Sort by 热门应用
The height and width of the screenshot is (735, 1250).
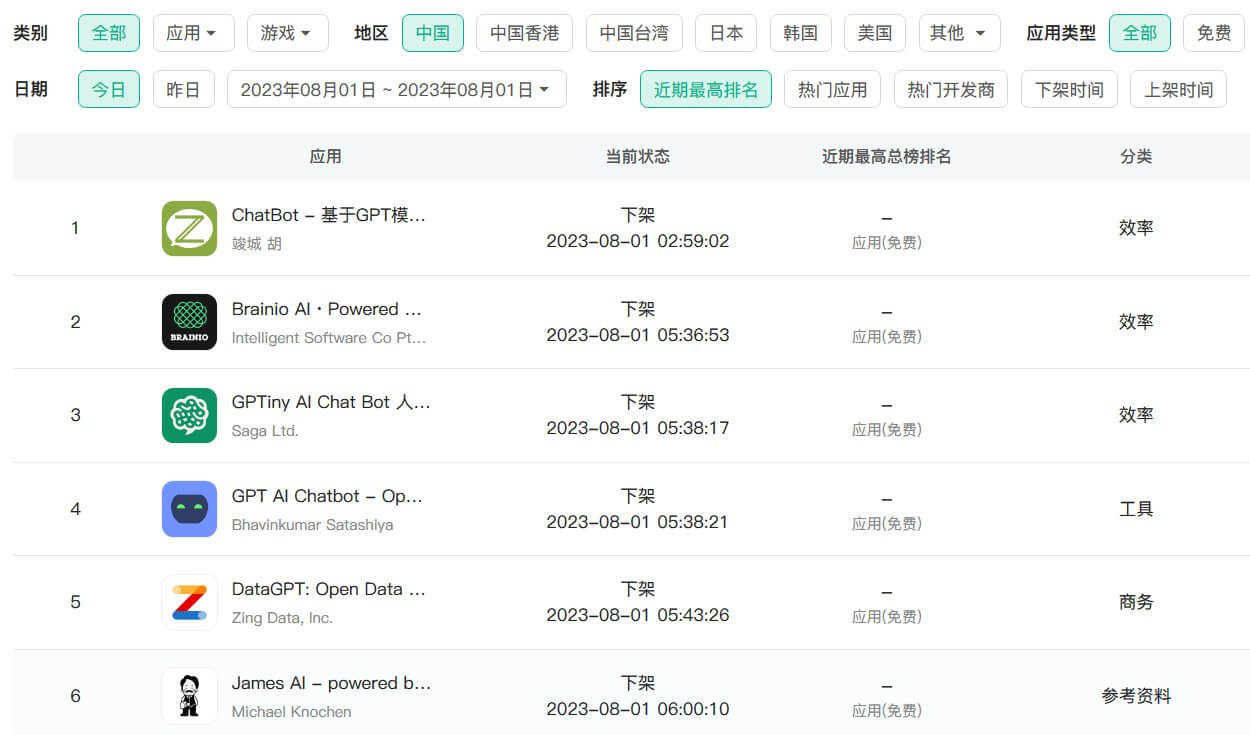click(x=832, y=90)
